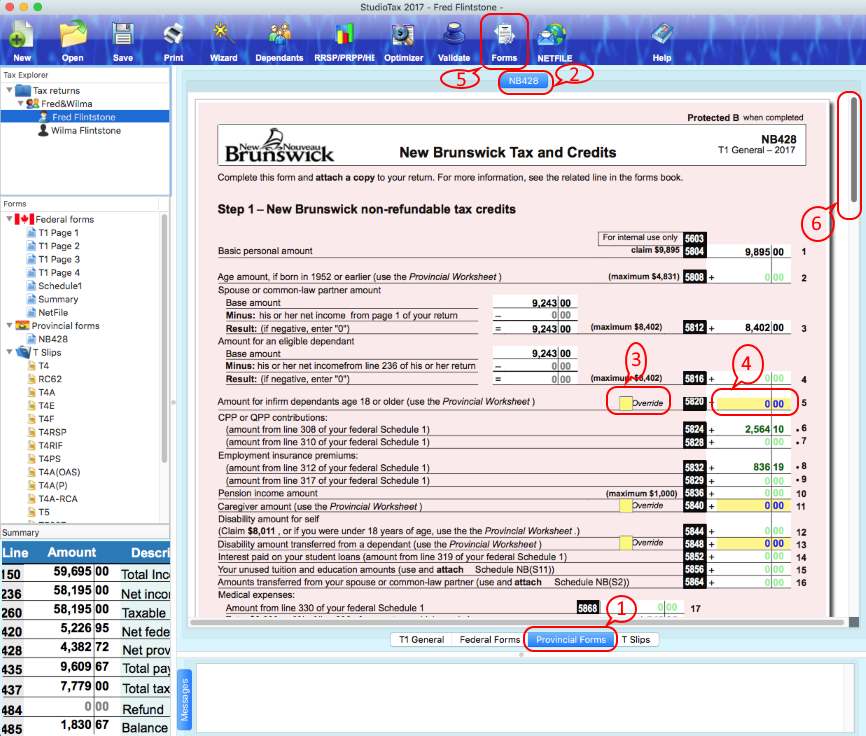This screenshot has width=866, height=736.
Task: Open T1 Page 4 form
Action: point(59,272)
